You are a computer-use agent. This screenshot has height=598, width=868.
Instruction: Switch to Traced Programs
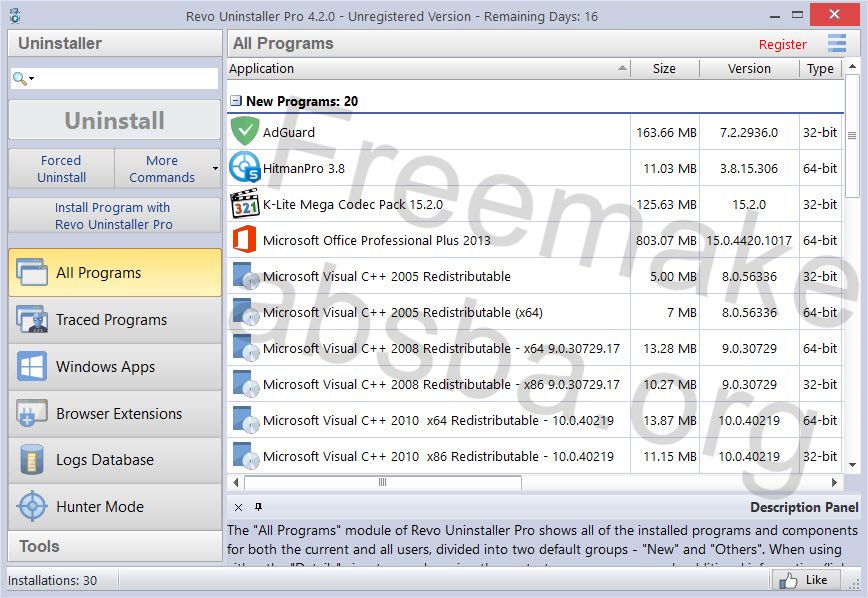click(x=115, y=319)
